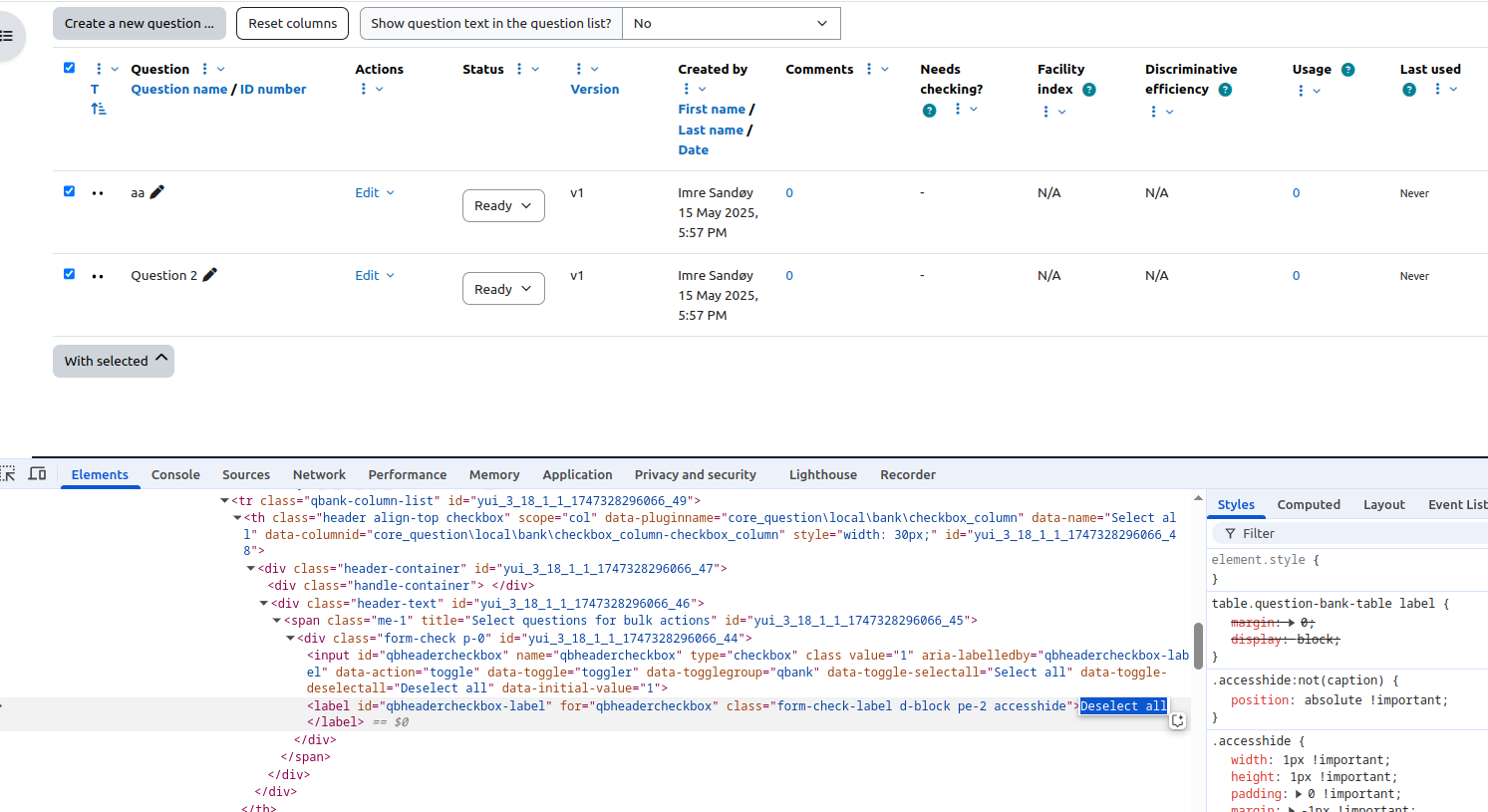Screen dimensions: 1488x812
Task: Switch to the Sources tab
Action: point(246,475)
